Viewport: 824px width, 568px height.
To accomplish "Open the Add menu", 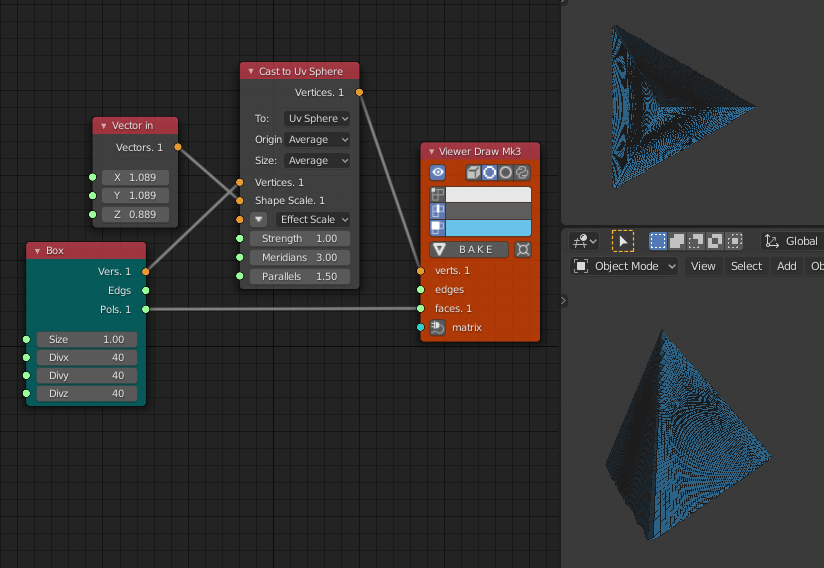I will point(786,266).
